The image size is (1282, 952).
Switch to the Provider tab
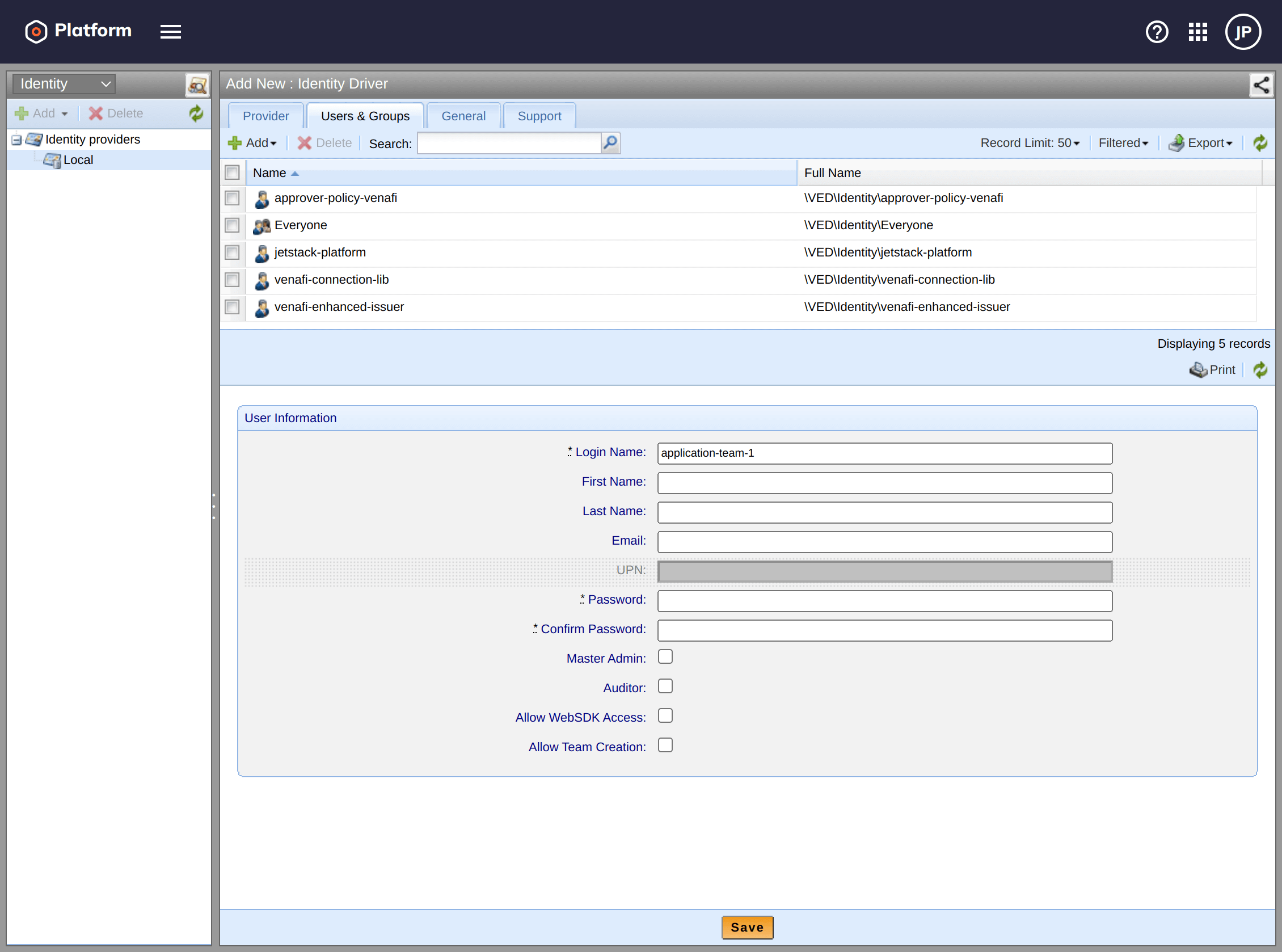[x=265, y=116]
